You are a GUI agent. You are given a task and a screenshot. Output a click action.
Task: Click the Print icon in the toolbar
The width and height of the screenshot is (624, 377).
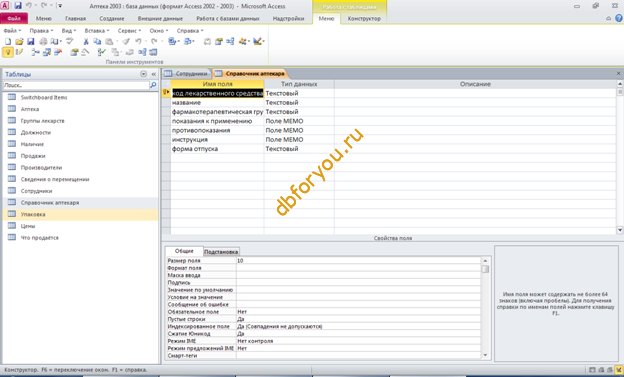43,41
